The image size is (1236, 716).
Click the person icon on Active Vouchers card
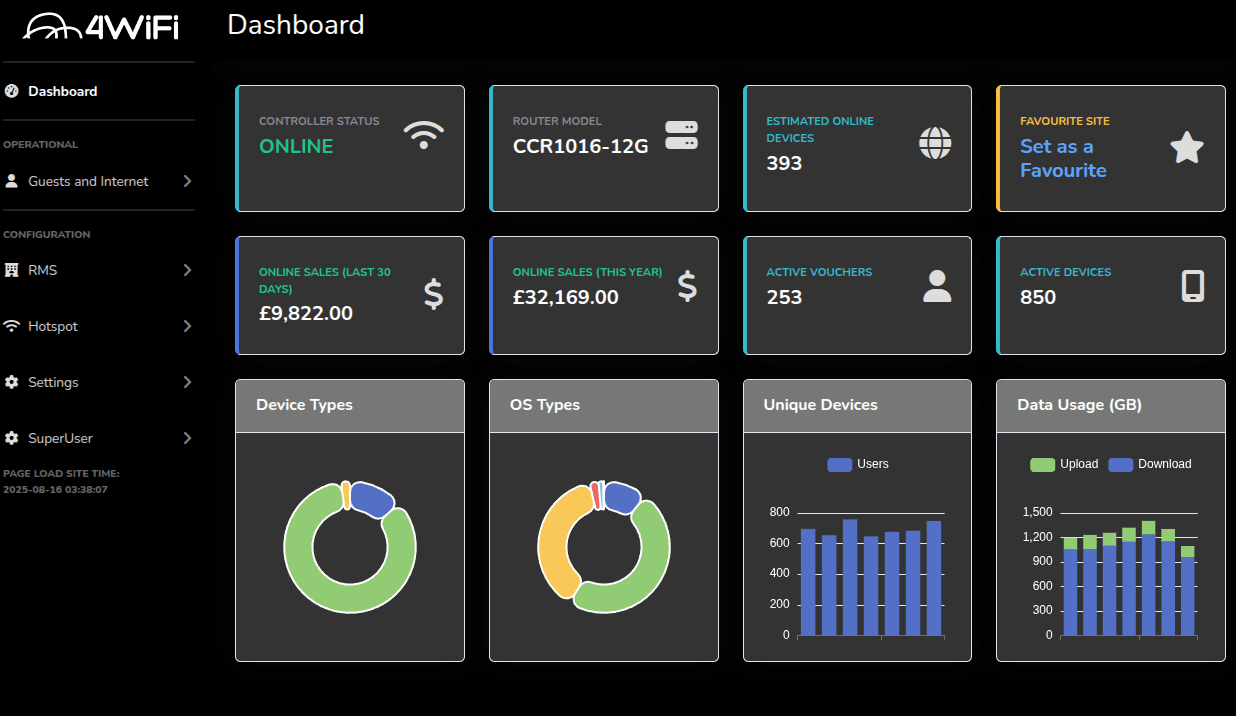click(x=937, y=286)
